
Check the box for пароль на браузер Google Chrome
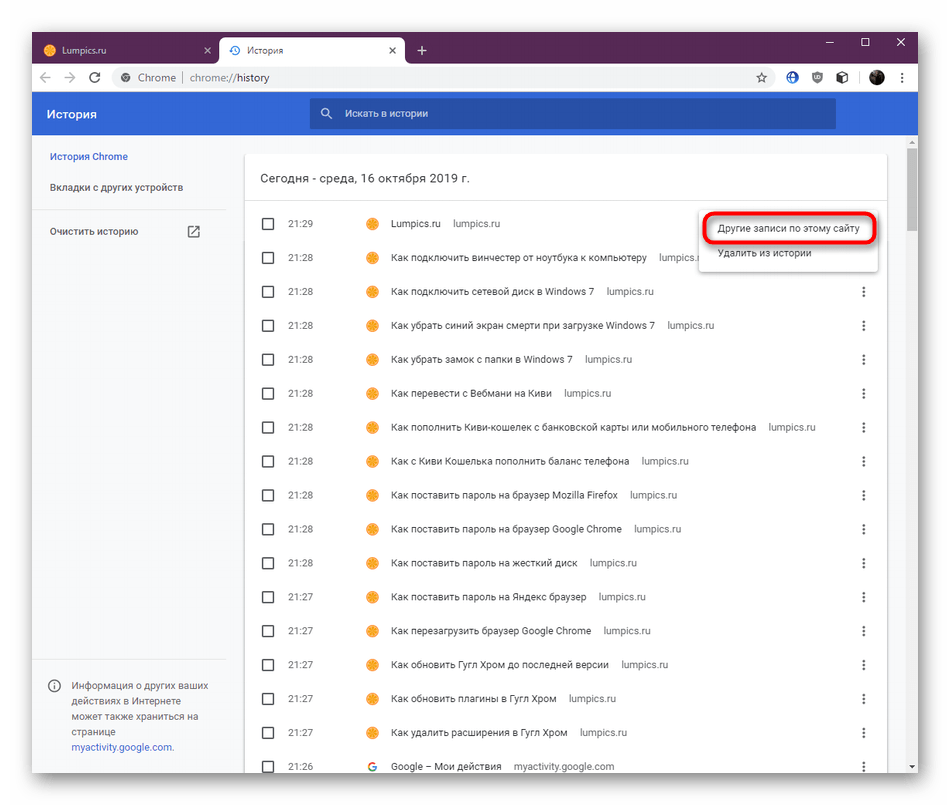(268, 529)
